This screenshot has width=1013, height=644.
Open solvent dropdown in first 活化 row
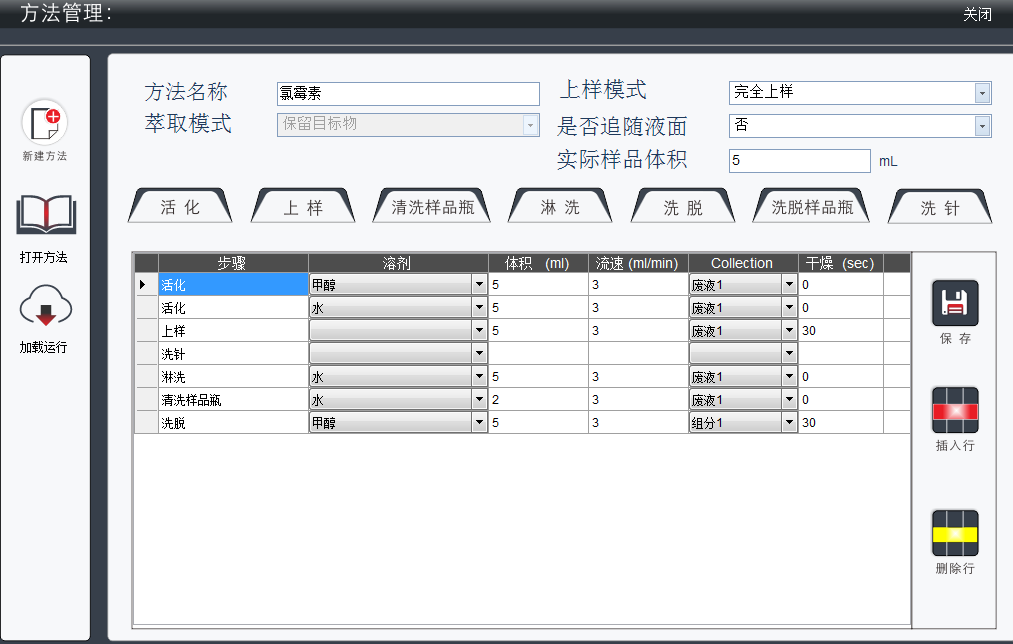tap(478, 285)
